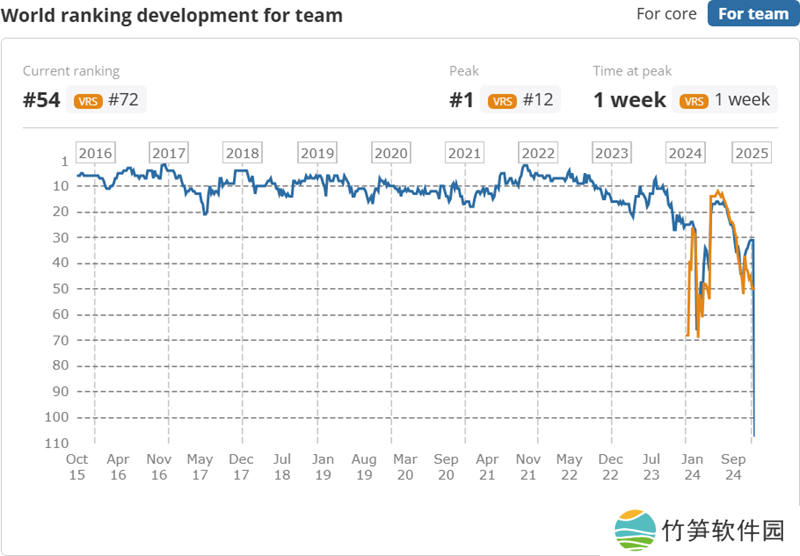The image size is (800, 556).
Task: Click VRS badge beside current ranking #72
Action: (88, 100)
